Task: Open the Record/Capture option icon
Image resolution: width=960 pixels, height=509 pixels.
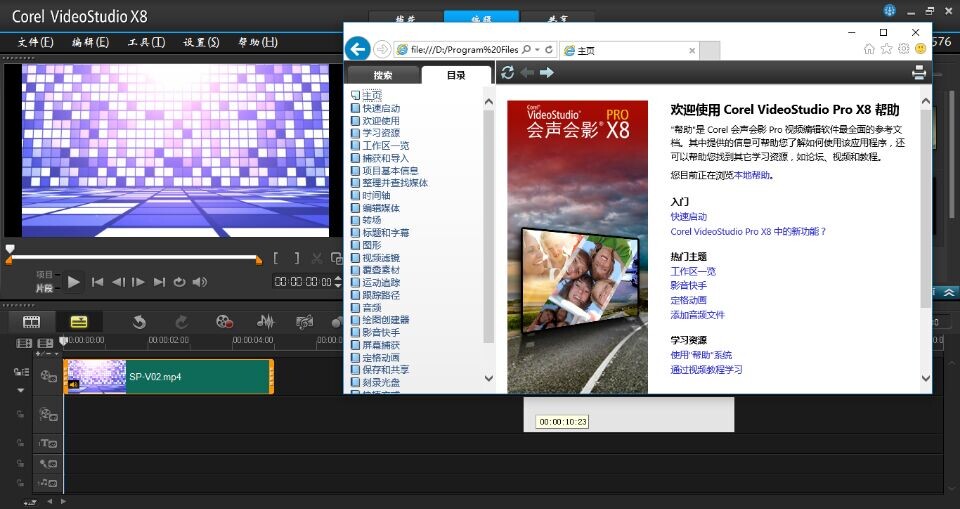Action: point(224,322)
